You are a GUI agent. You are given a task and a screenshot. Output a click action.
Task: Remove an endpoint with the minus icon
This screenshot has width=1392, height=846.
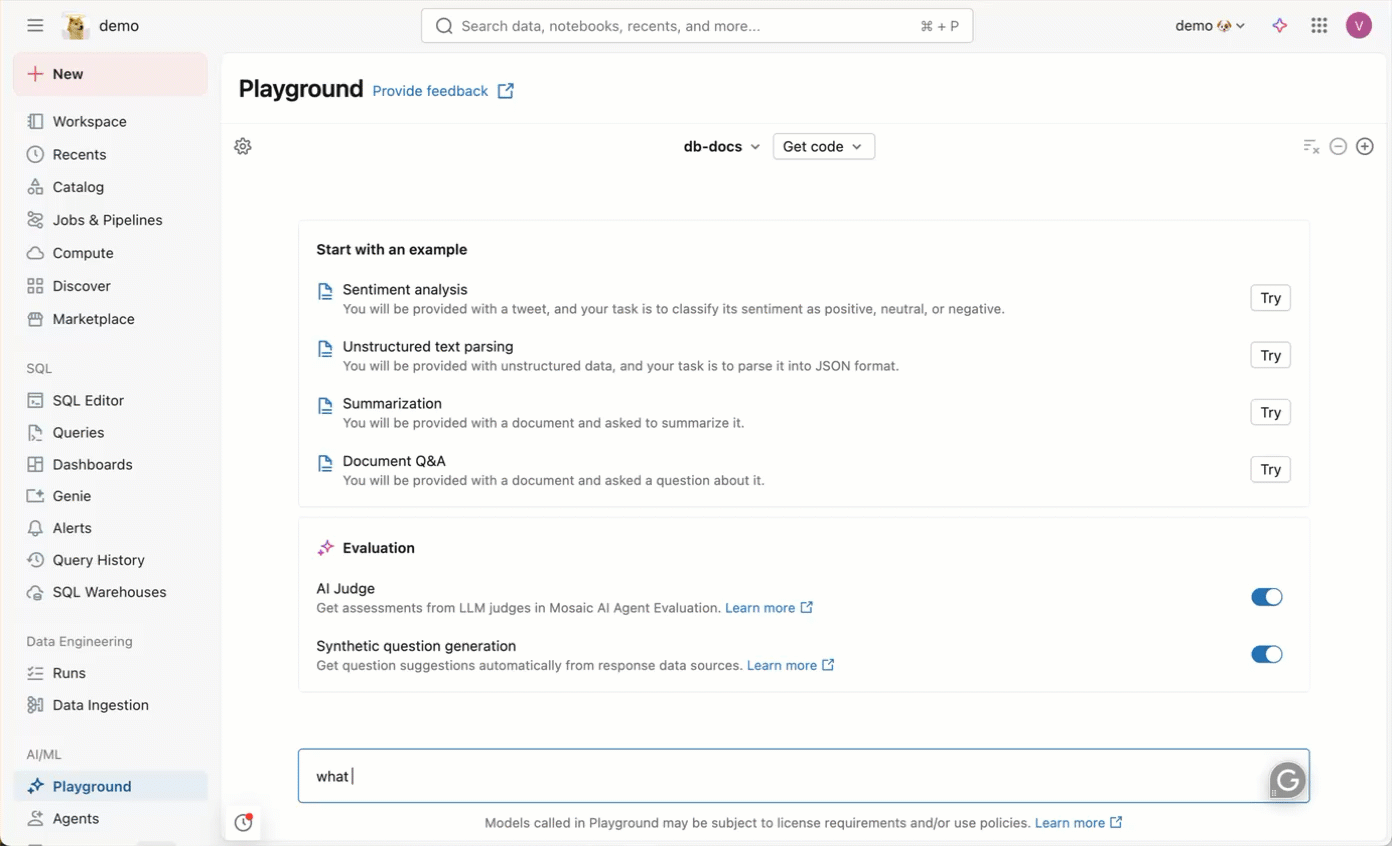[1338, 146]
